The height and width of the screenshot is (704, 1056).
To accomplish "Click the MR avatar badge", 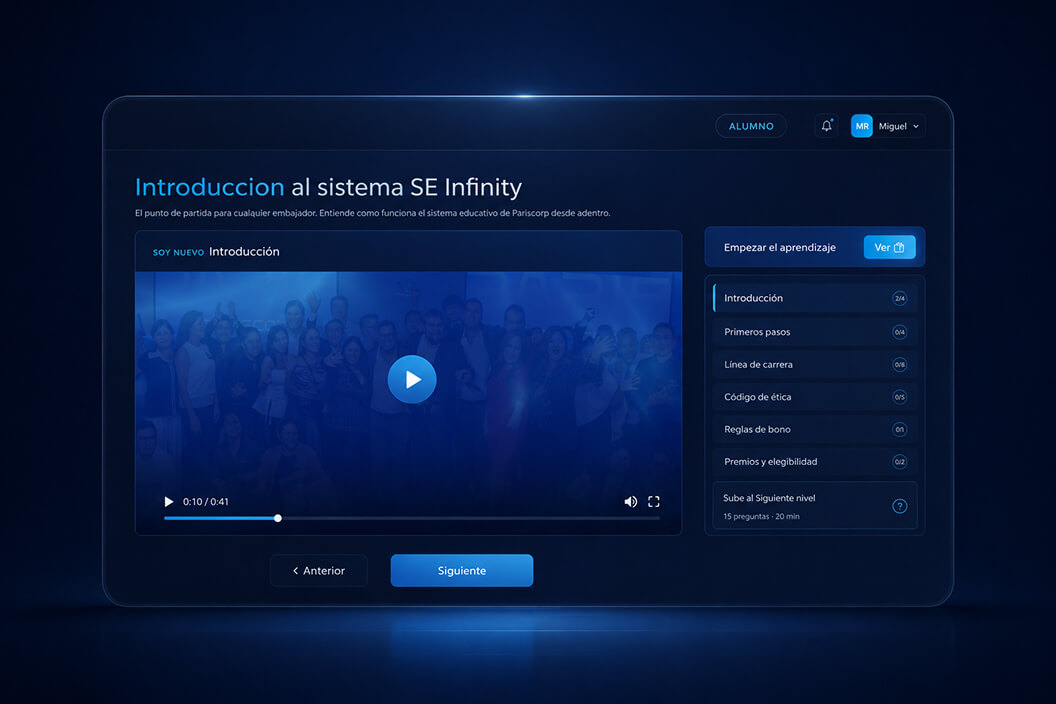I will point(861,126).
